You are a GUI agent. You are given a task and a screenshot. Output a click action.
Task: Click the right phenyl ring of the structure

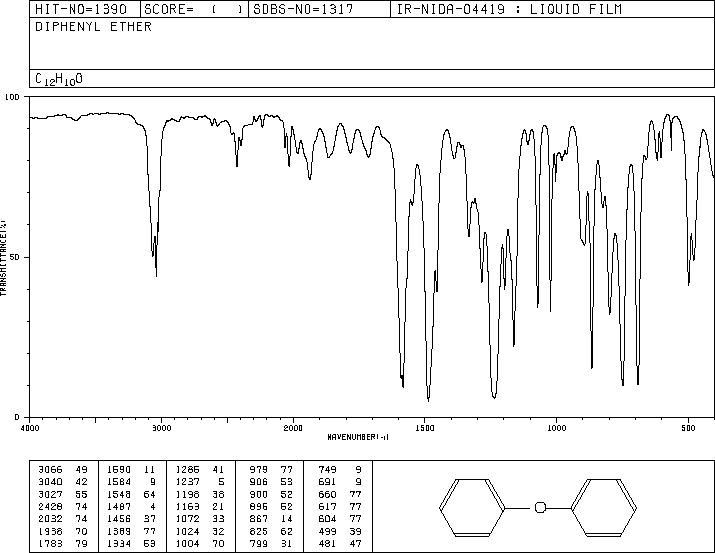604,507
